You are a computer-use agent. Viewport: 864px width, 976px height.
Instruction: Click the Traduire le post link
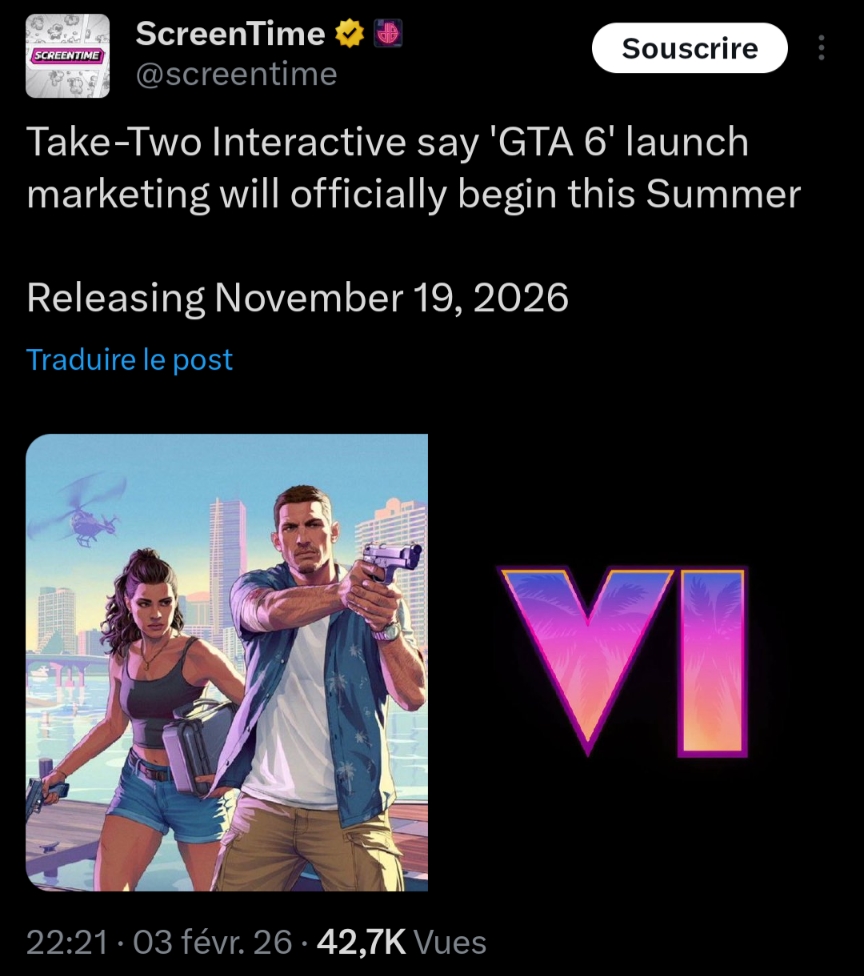pos(129,359)
